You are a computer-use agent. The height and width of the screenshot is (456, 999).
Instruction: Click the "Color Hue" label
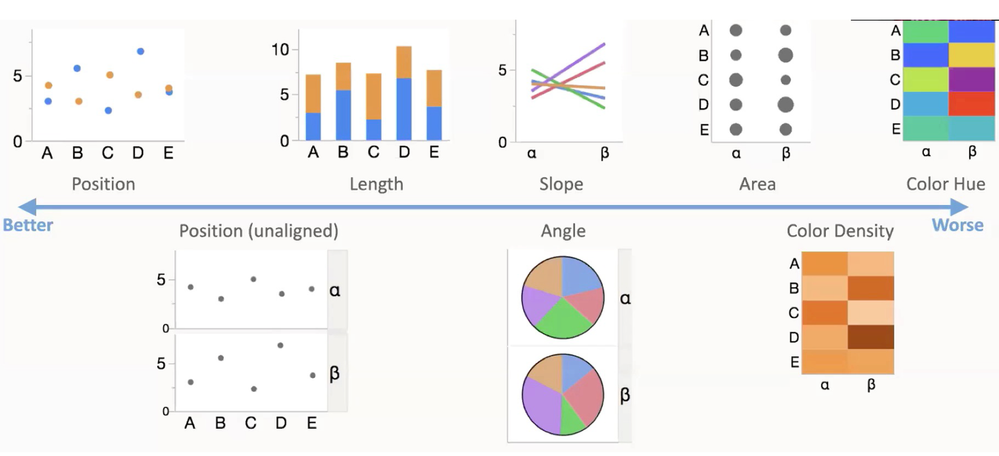tap(945, 184)
